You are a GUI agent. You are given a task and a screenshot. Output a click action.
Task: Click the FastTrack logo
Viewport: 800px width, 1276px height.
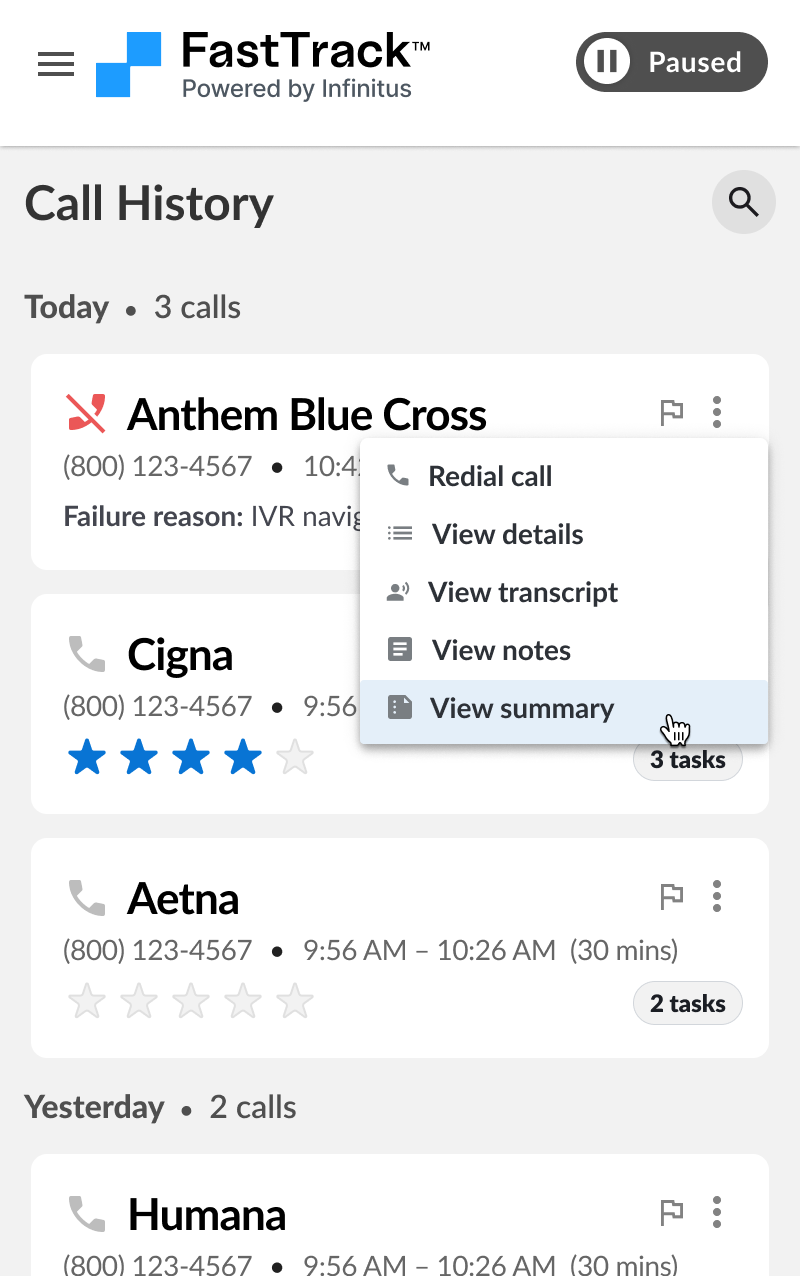coord(263,65)
